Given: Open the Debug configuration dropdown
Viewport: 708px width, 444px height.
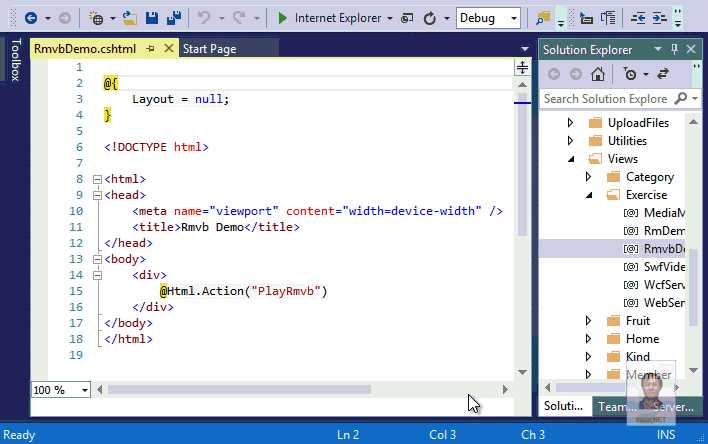Looking at the screenshot, I should (x=513, y=19).
